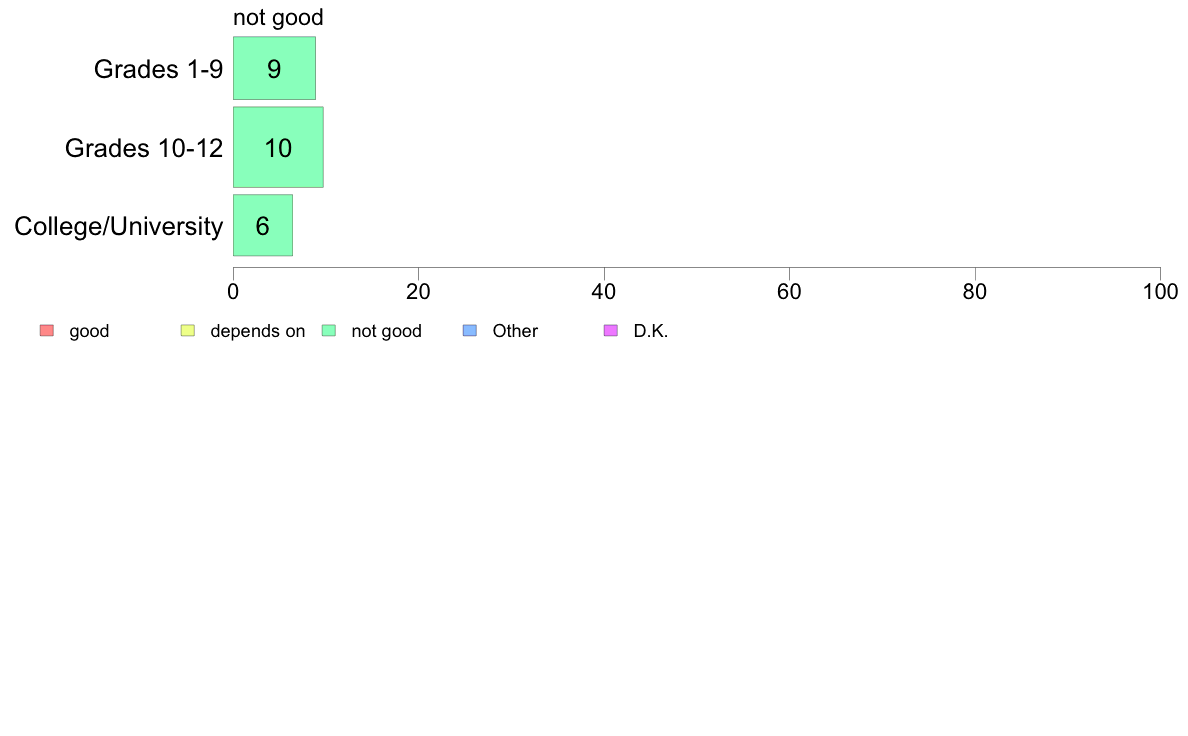Click the 'Grades 1-9' axis label
This screenshot has width=1188, height=736.
pos(158,69)
